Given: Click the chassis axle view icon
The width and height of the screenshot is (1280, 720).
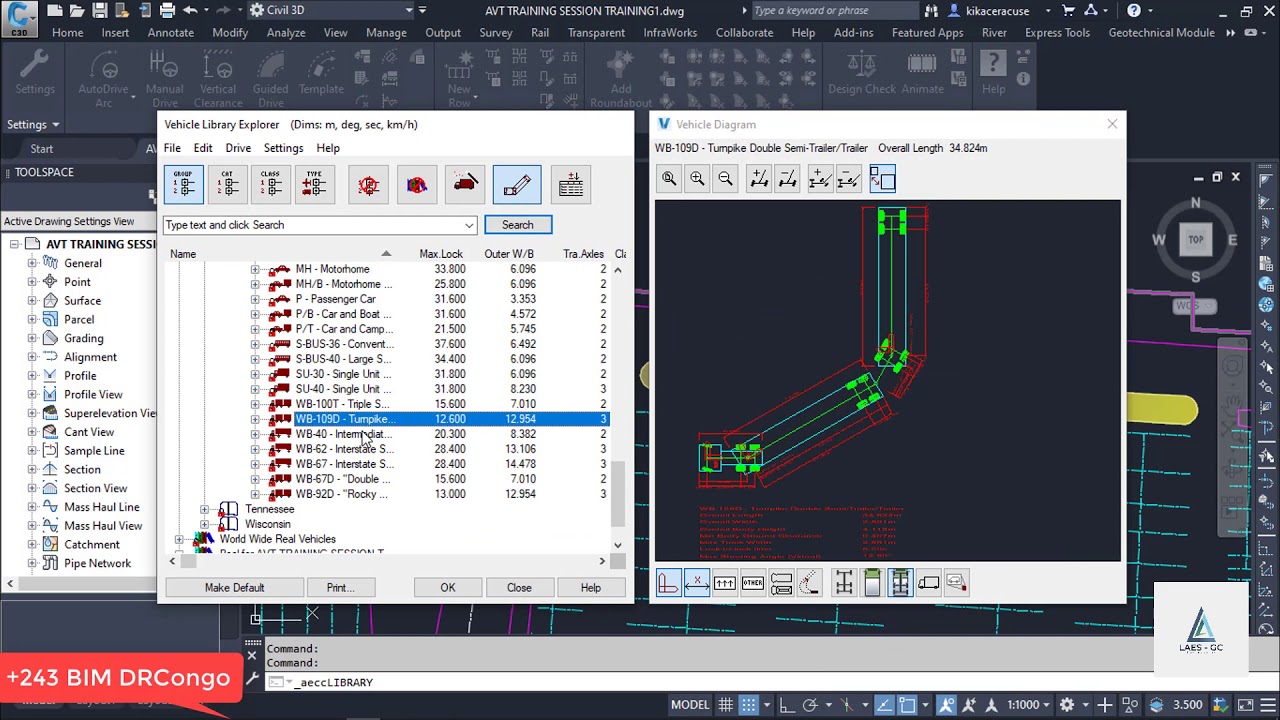Looking at the screenshot, I should (x=844, y=583).
